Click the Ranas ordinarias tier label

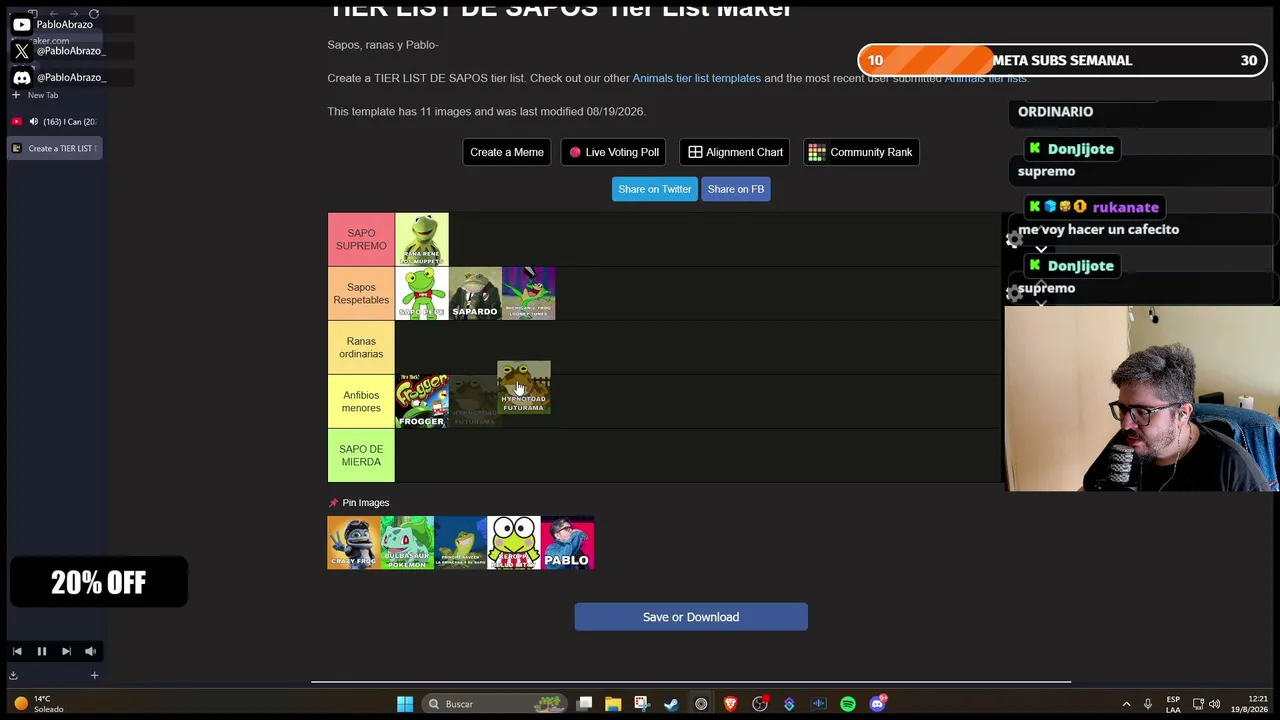click(x=361, y=347)
